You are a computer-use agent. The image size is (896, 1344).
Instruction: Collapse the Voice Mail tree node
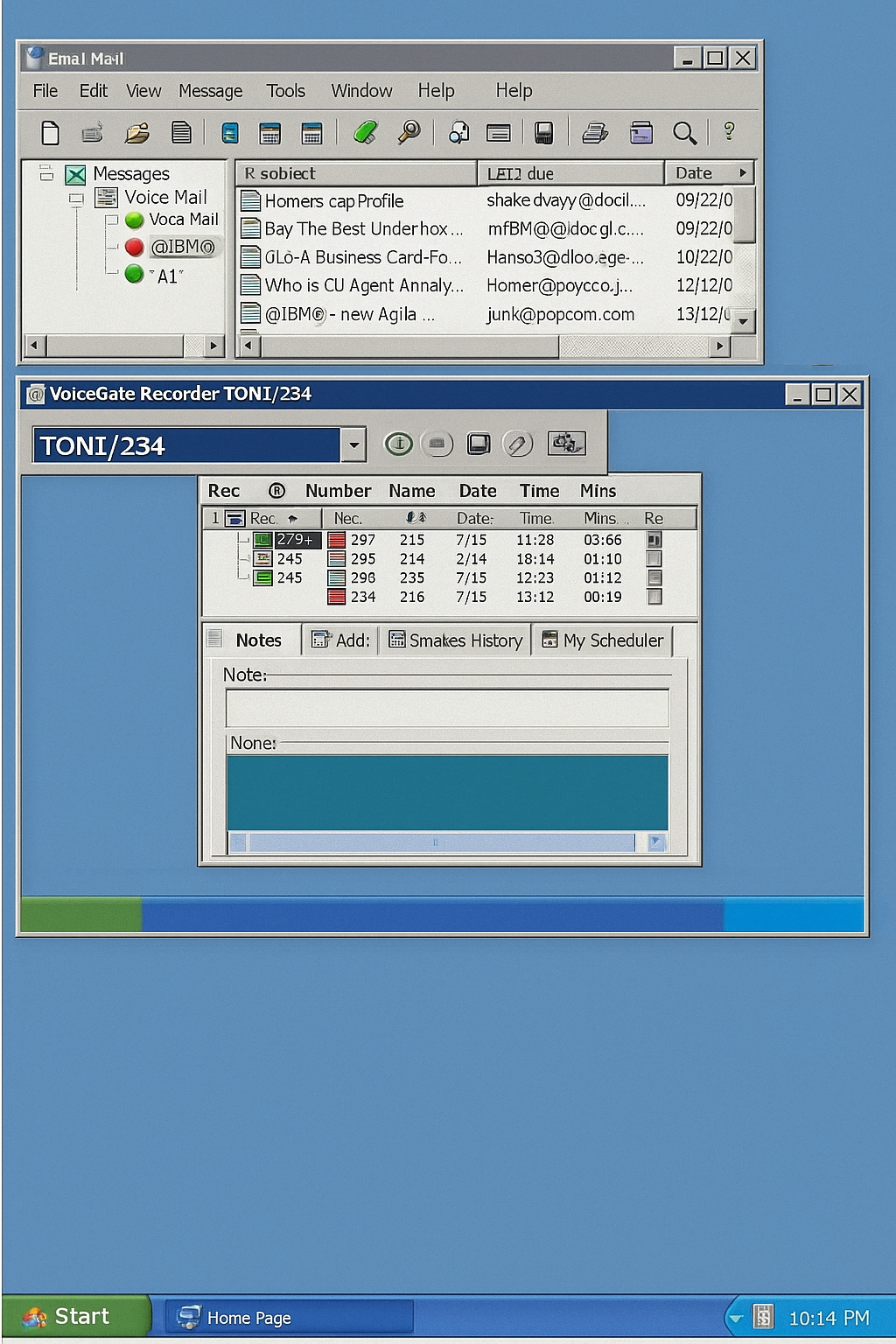(77, 199)
